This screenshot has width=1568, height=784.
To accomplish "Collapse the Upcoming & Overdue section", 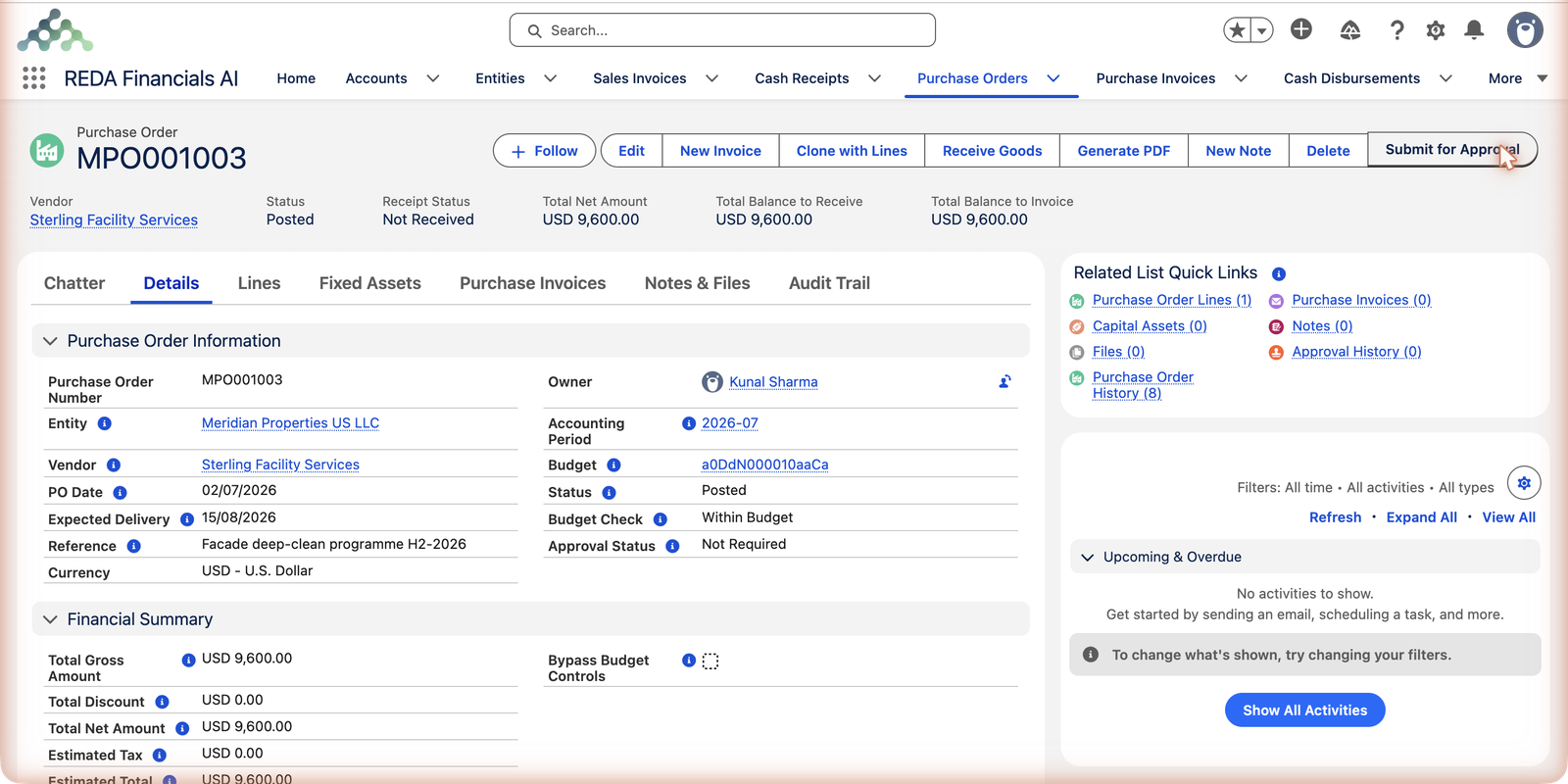I will coord(1087,557).
